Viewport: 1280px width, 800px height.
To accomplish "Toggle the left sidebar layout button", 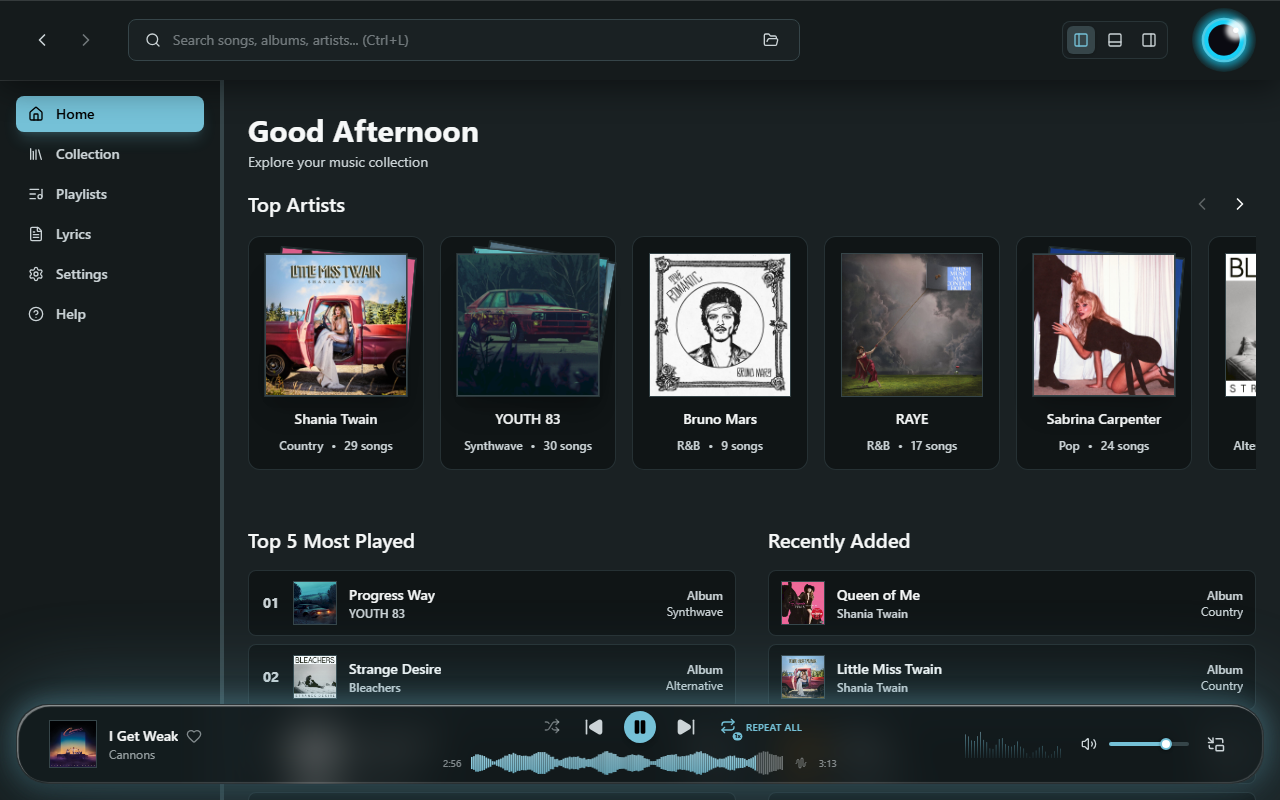I will pyautogui.click(x=1081, y=40).
